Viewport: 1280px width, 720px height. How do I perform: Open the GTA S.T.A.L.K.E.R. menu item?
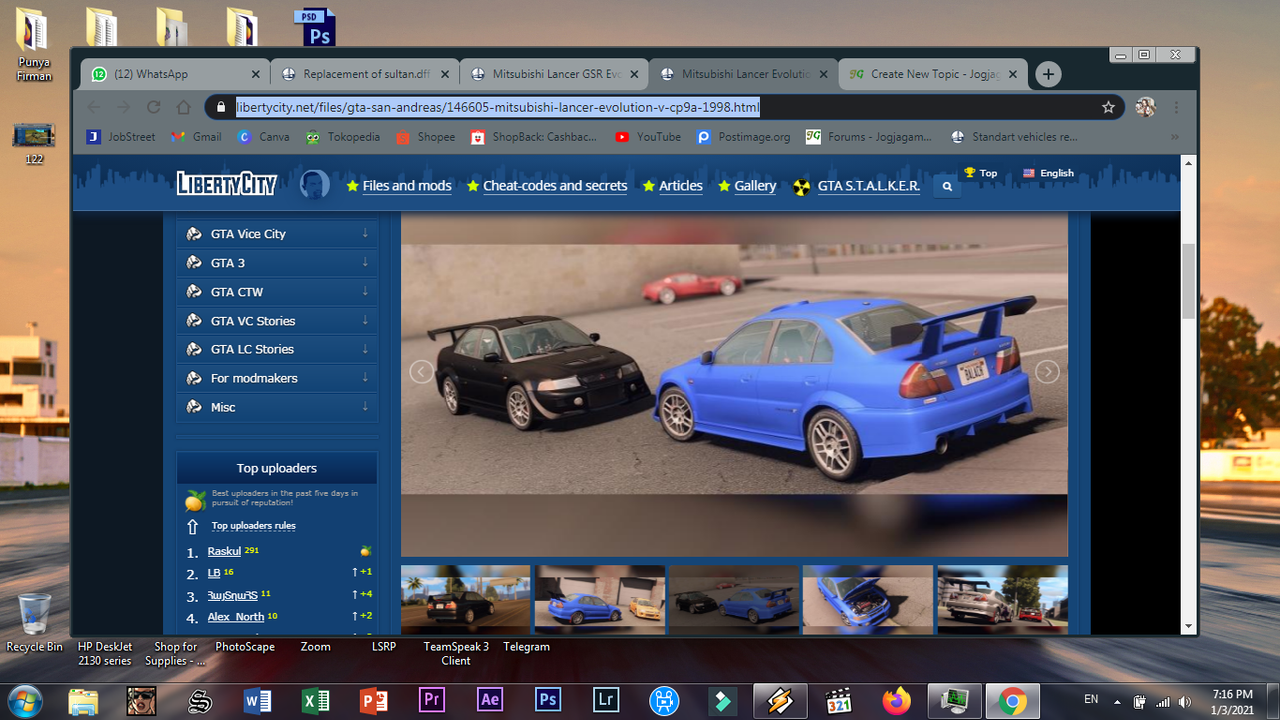pos(869,186)
